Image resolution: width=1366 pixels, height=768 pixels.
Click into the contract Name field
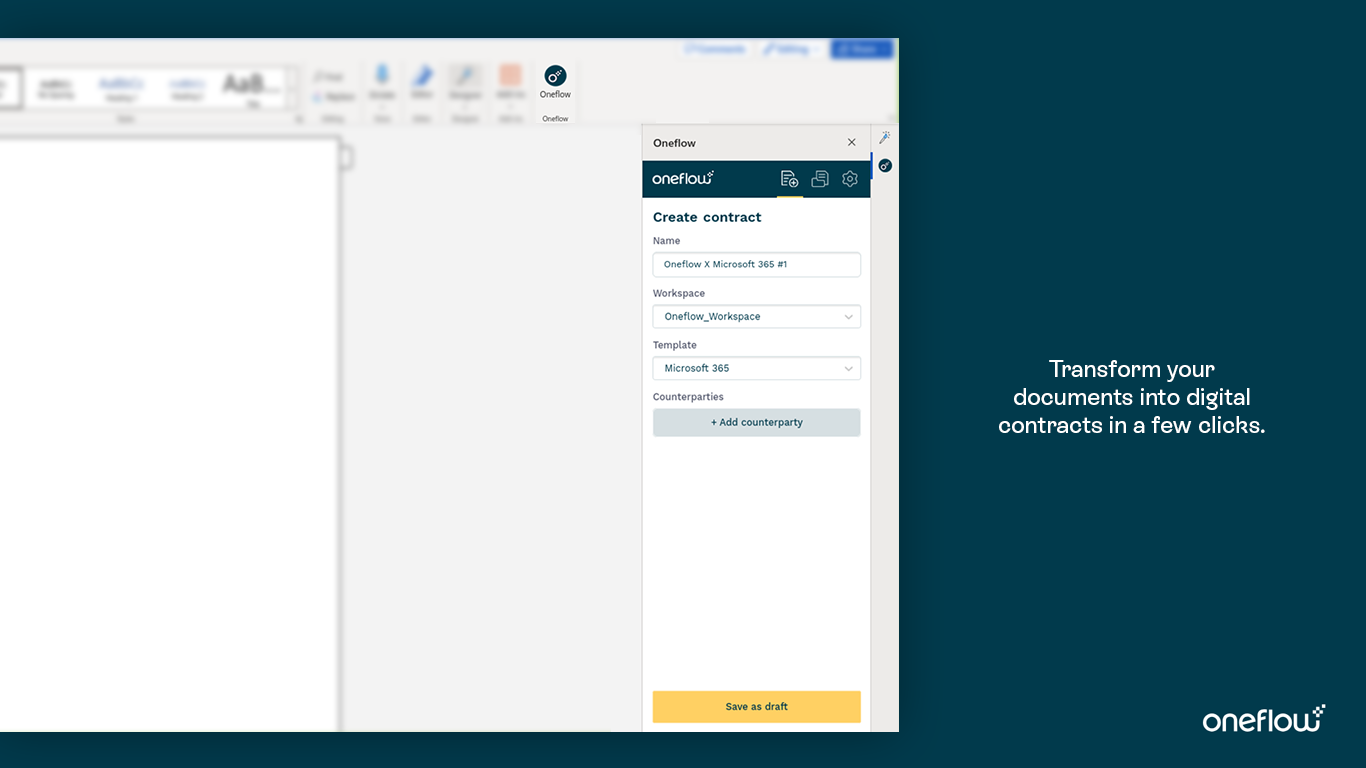(x=757, y=265)
